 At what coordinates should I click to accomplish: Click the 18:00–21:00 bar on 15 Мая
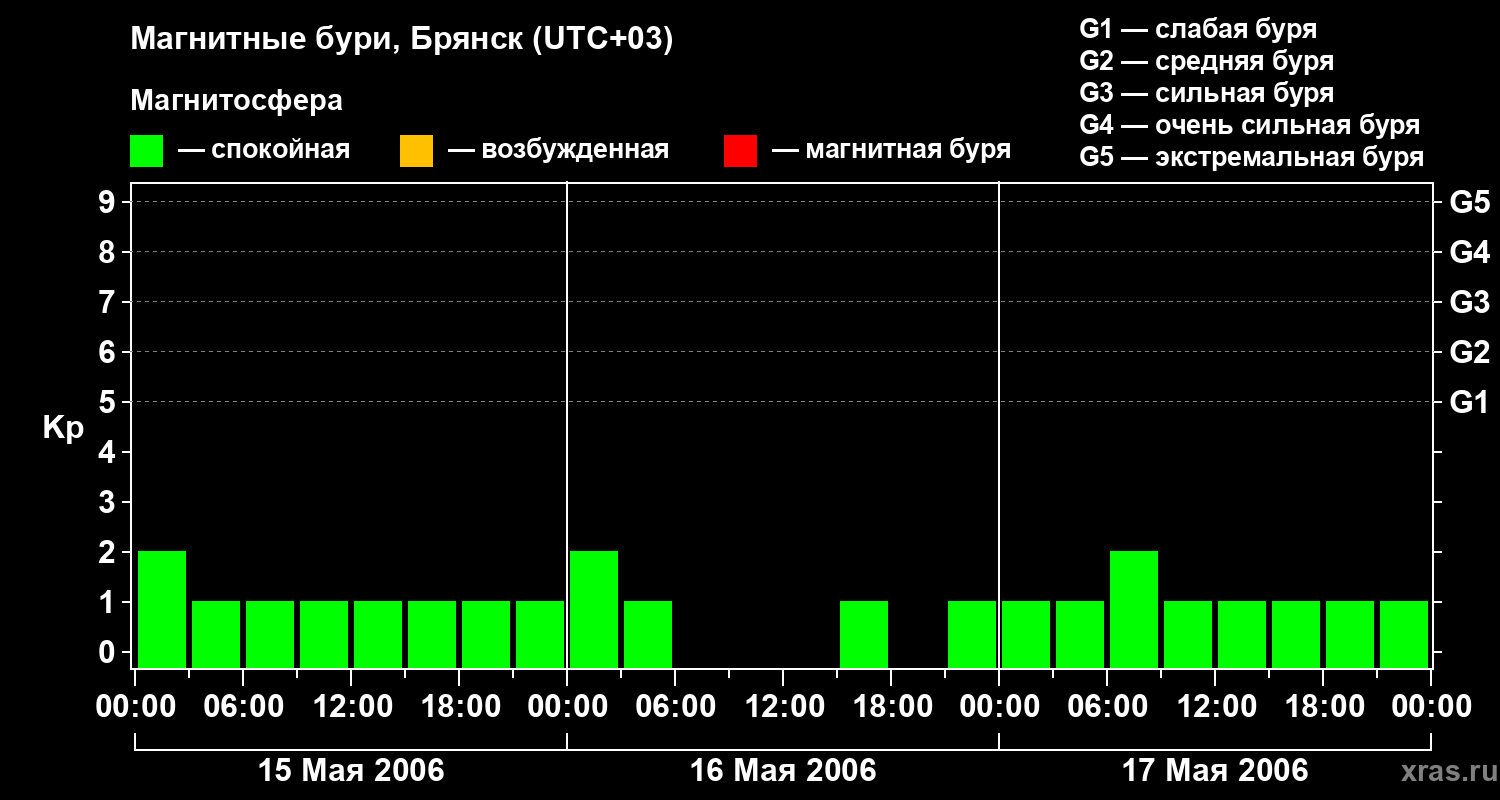pyautogui.click(x=486, y=634)
